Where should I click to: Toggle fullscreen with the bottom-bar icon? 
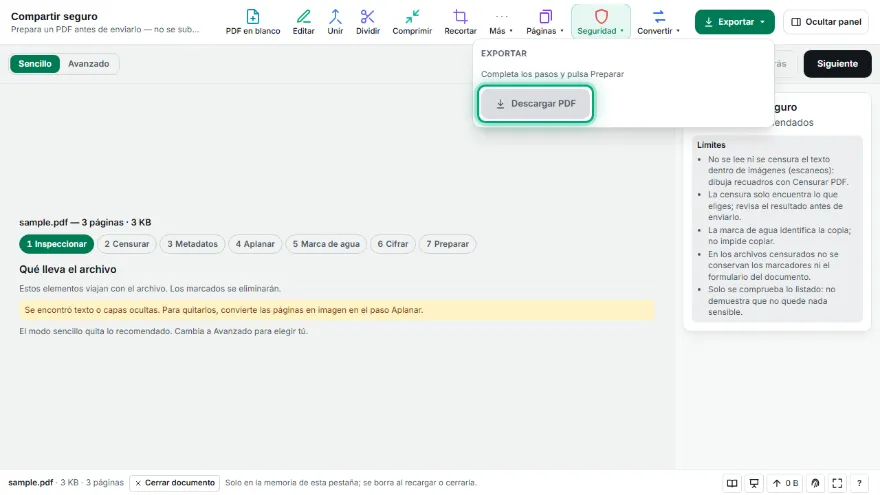point(837,483)
